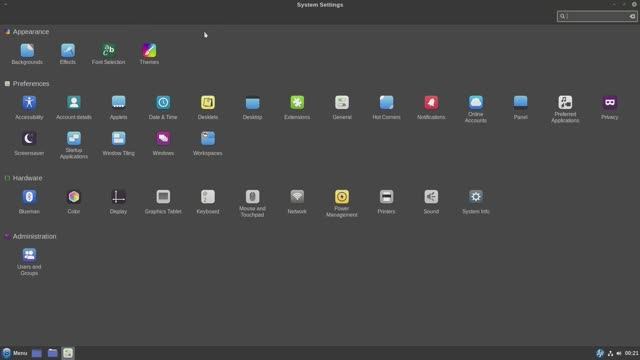
Task: Open Mouse and Touchpad settings
Action: pyautogui.click(x=252, y=204)
